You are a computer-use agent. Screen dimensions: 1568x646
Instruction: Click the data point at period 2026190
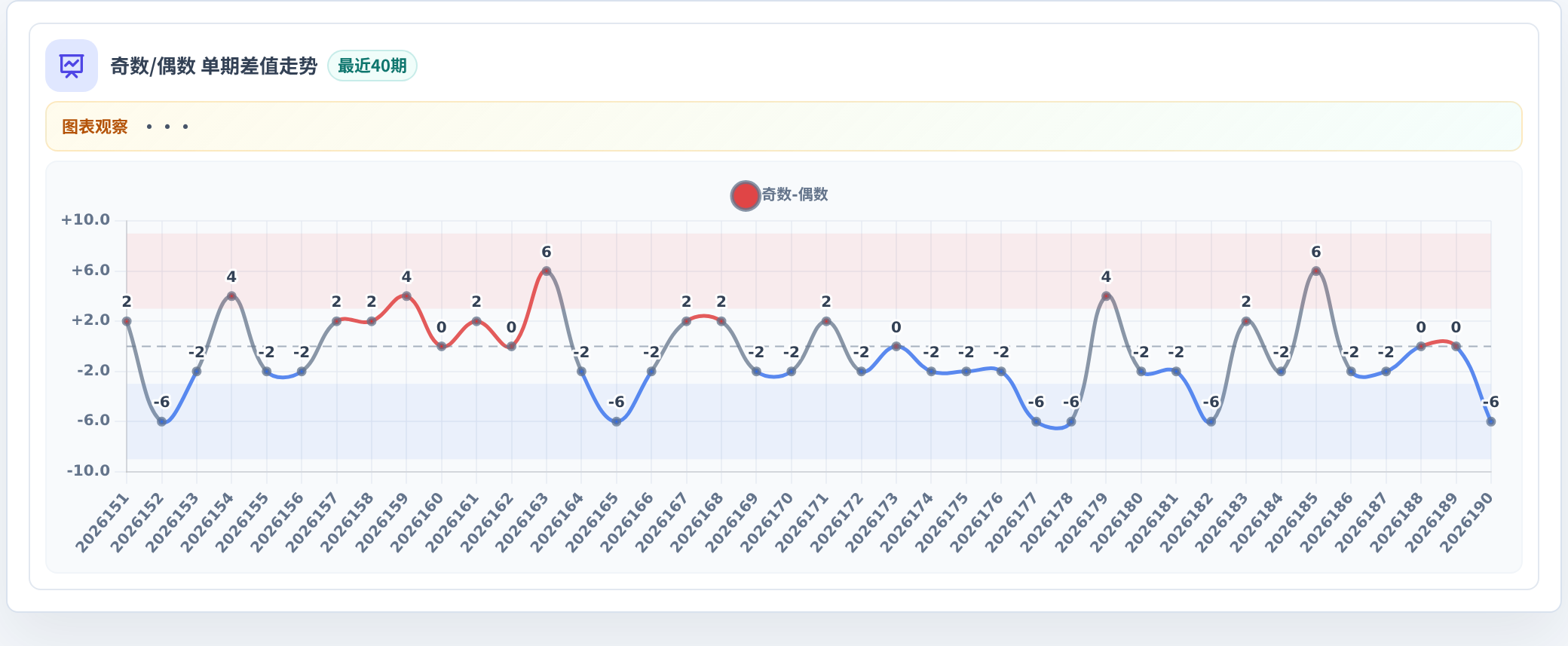click(x=1490, y=421)
